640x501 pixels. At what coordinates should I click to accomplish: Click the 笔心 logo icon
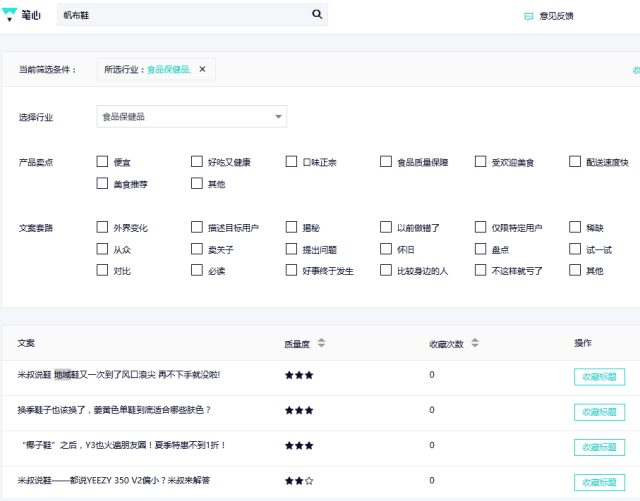click(9, 14)
